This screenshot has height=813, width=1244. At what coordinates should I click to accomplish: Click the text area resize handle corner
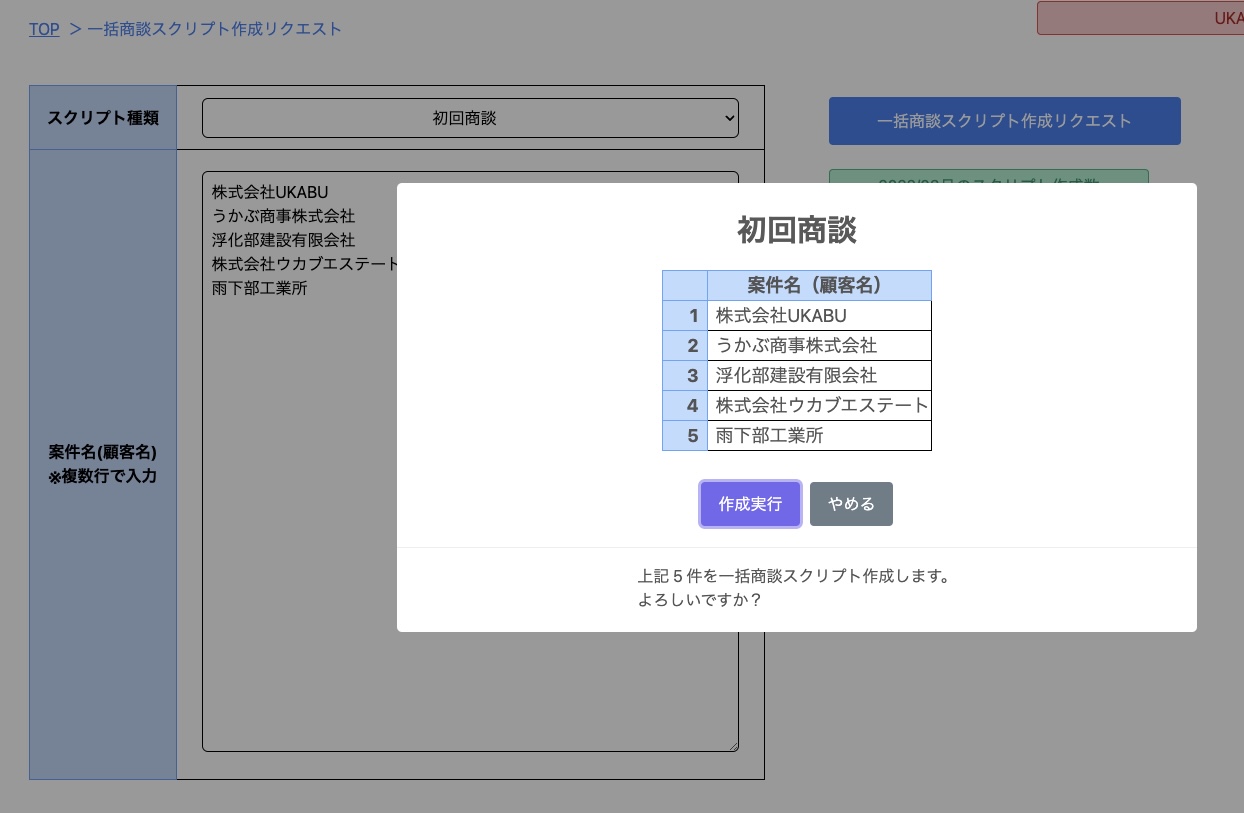(732, 745)
